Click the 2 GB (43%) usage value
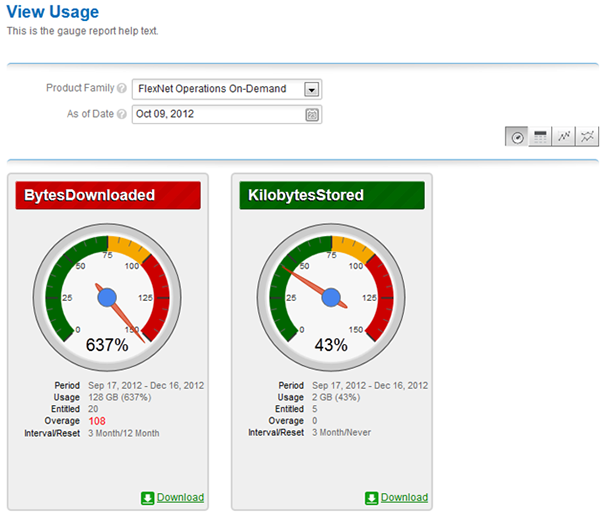 coord(336,397)
